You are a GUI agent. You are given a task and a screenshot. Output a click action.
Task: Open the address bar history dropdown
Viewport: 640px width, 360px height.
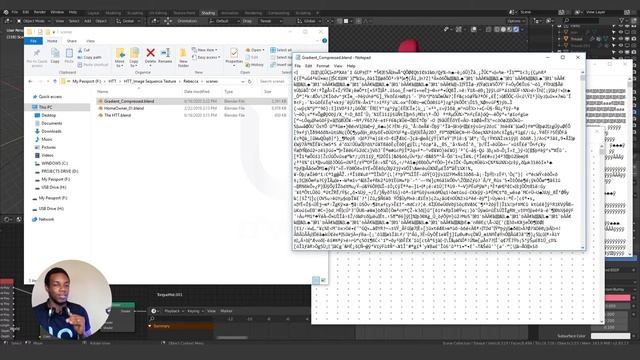tap(243, 81)
